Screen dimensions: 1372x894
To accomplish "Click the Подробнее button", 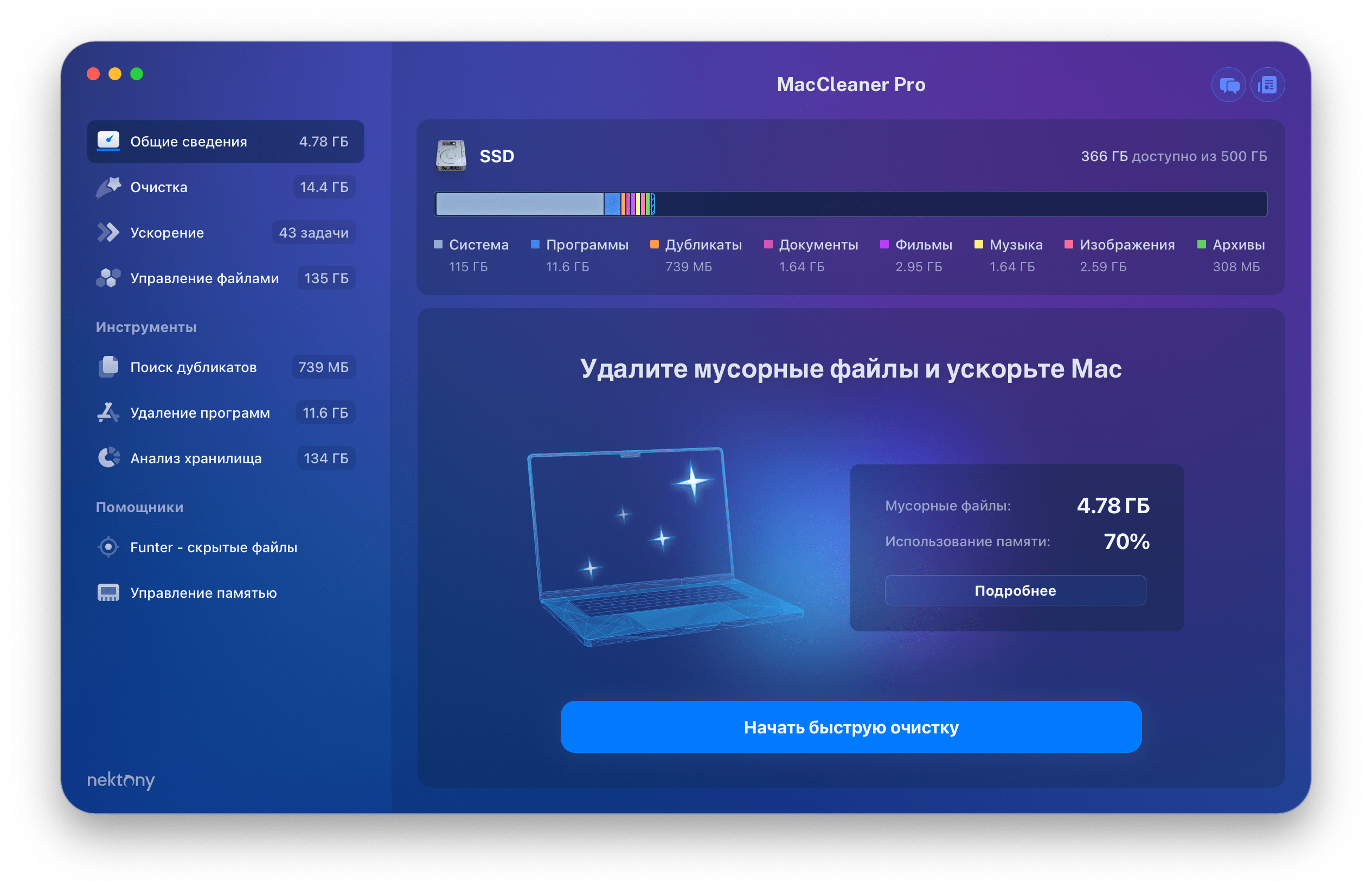I will [1015, 590].
